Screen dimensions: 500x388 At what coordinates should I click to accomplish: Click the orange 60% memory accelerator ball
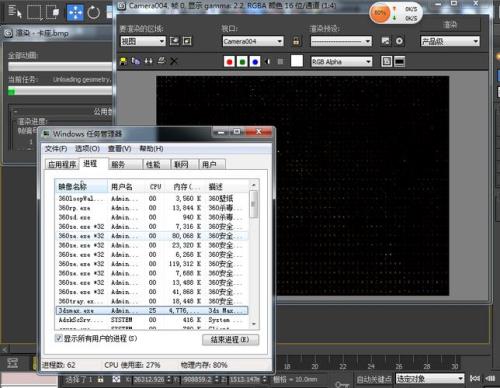pos(380,13)
